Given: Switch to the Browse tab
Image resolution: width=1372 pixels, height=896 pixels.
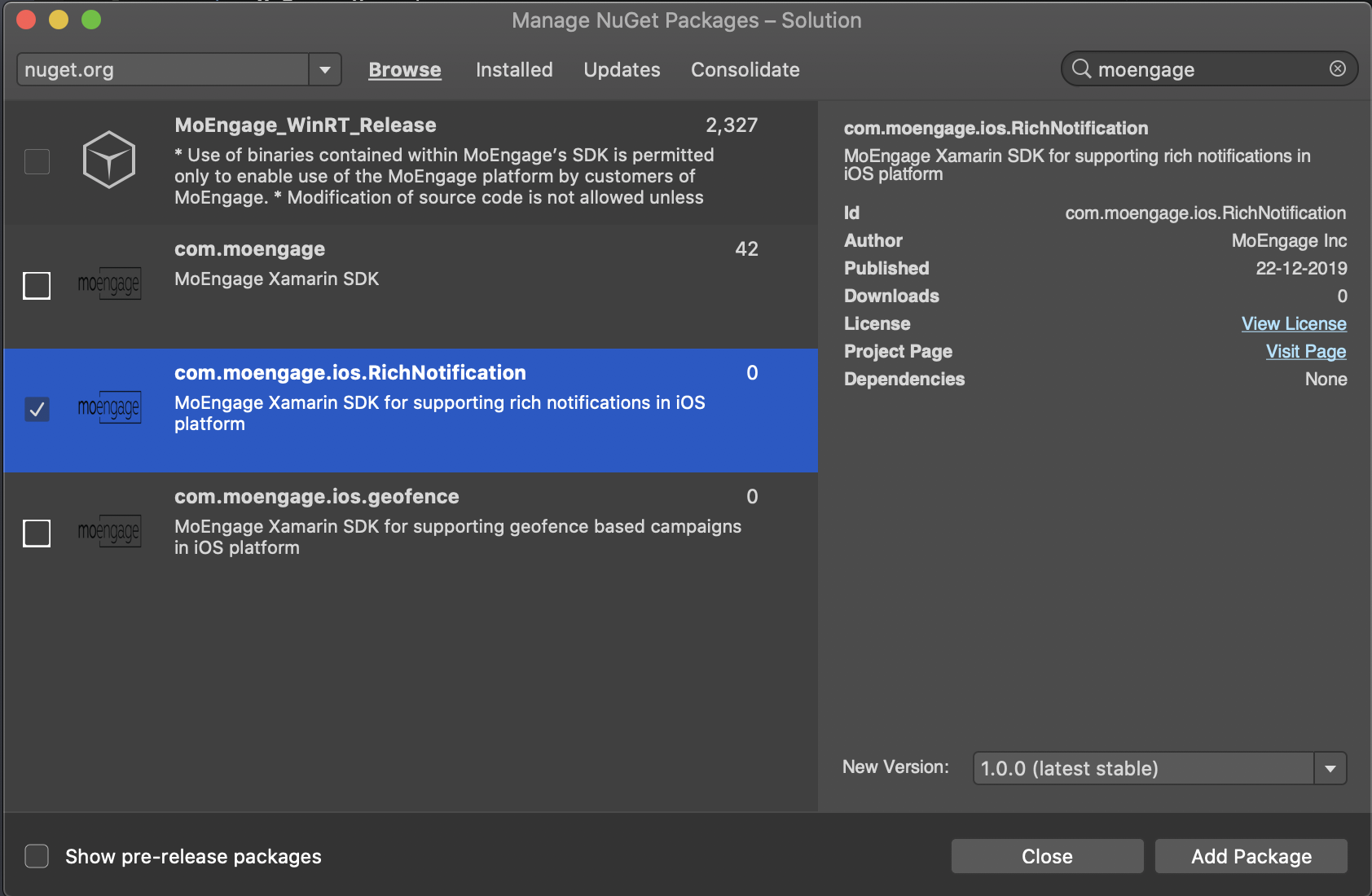Looking at the screenshot, I should click(405, 70).
